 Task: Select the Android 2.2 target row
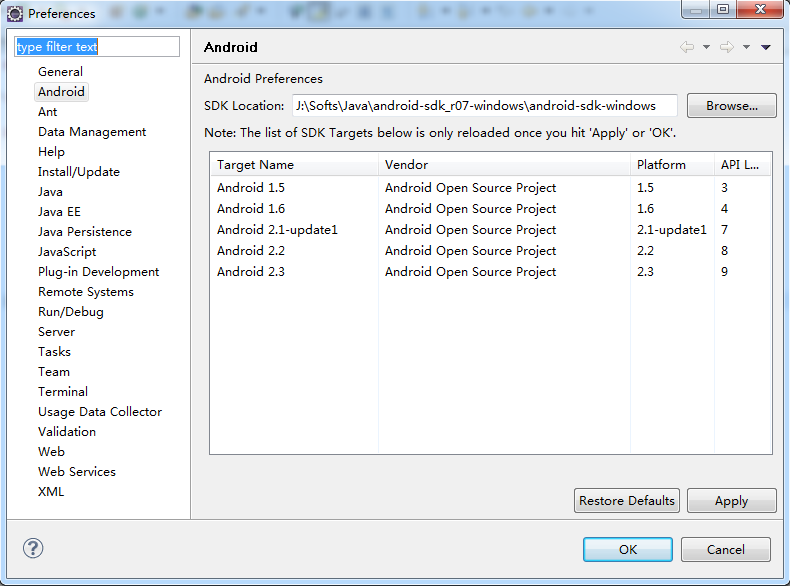(x=491, y=250)
